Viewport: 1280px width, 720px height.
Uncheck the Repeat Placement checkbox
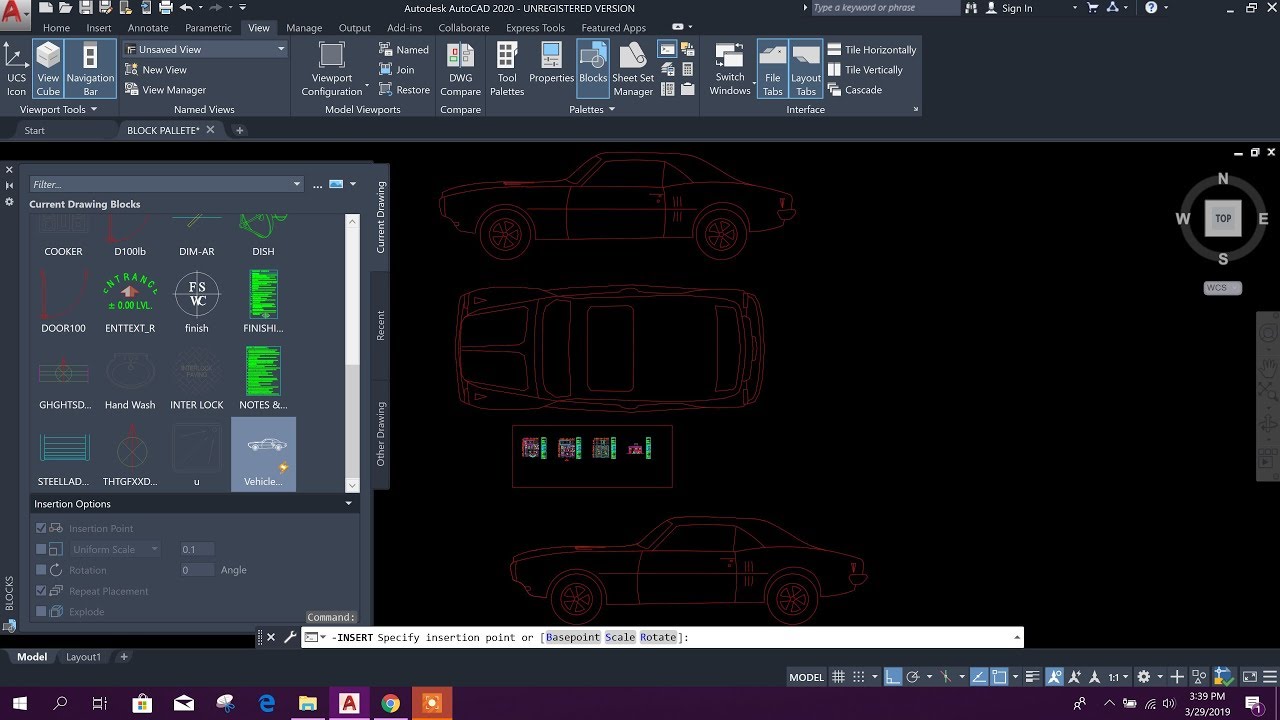41,591
